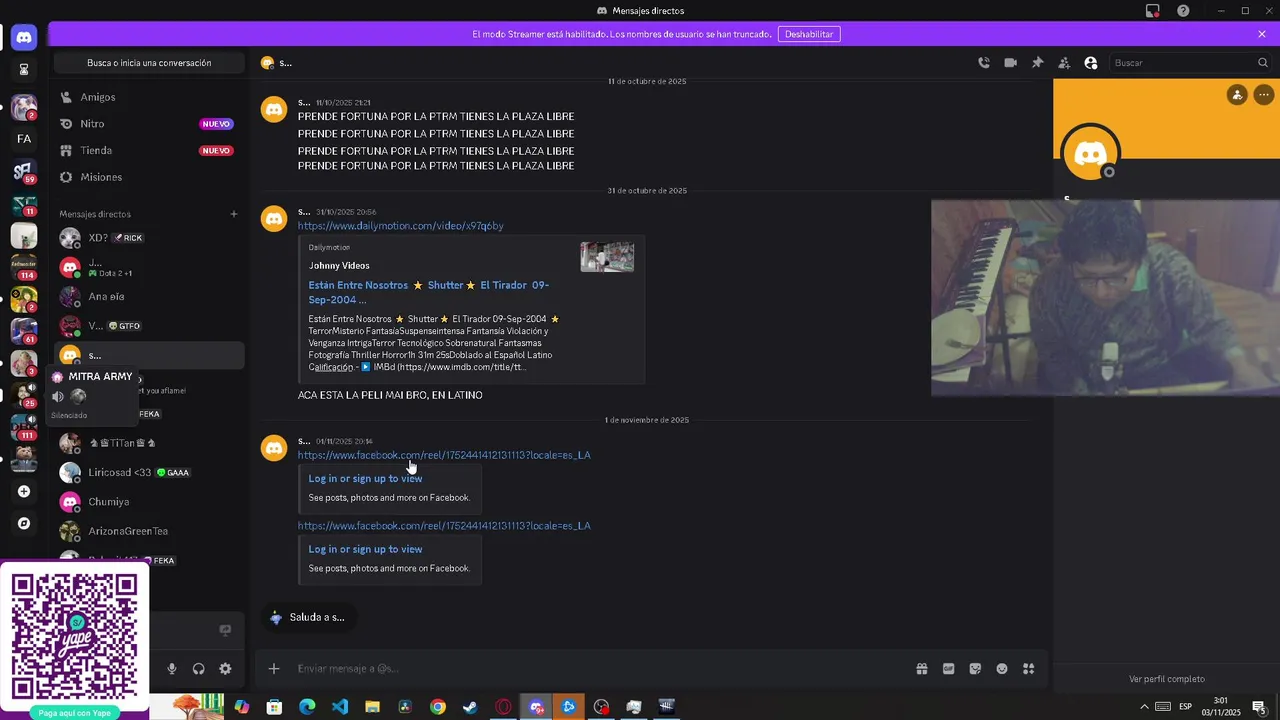The height and width of the screenshot is (720, 1280).
Task: Select server with 59 notifications
Action: tap(24, 172)
